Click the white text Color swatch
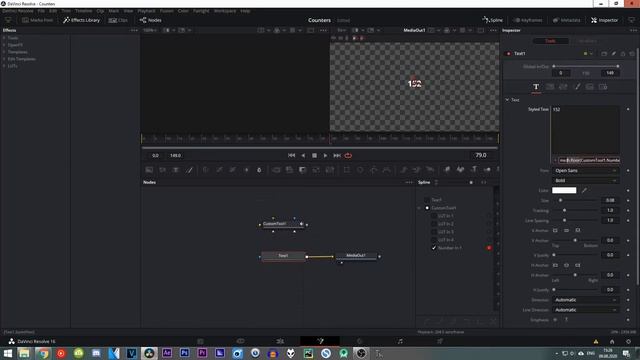This screenshot has height=360, width=640. (x=564, y=190)
